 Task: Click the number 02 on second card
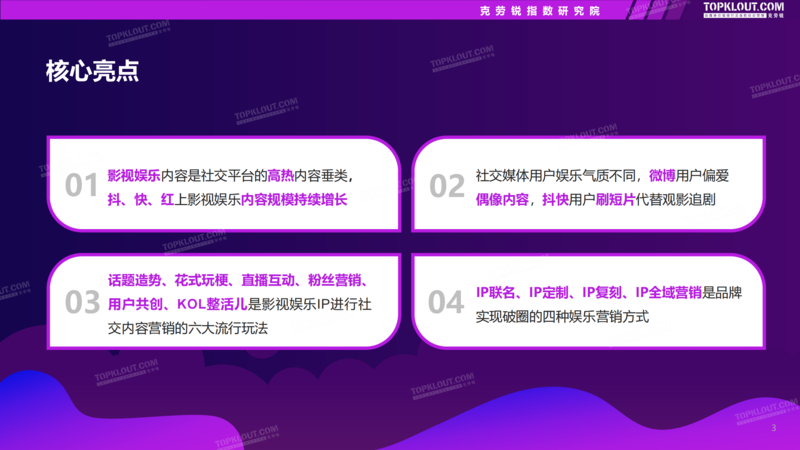click(447, 185)
